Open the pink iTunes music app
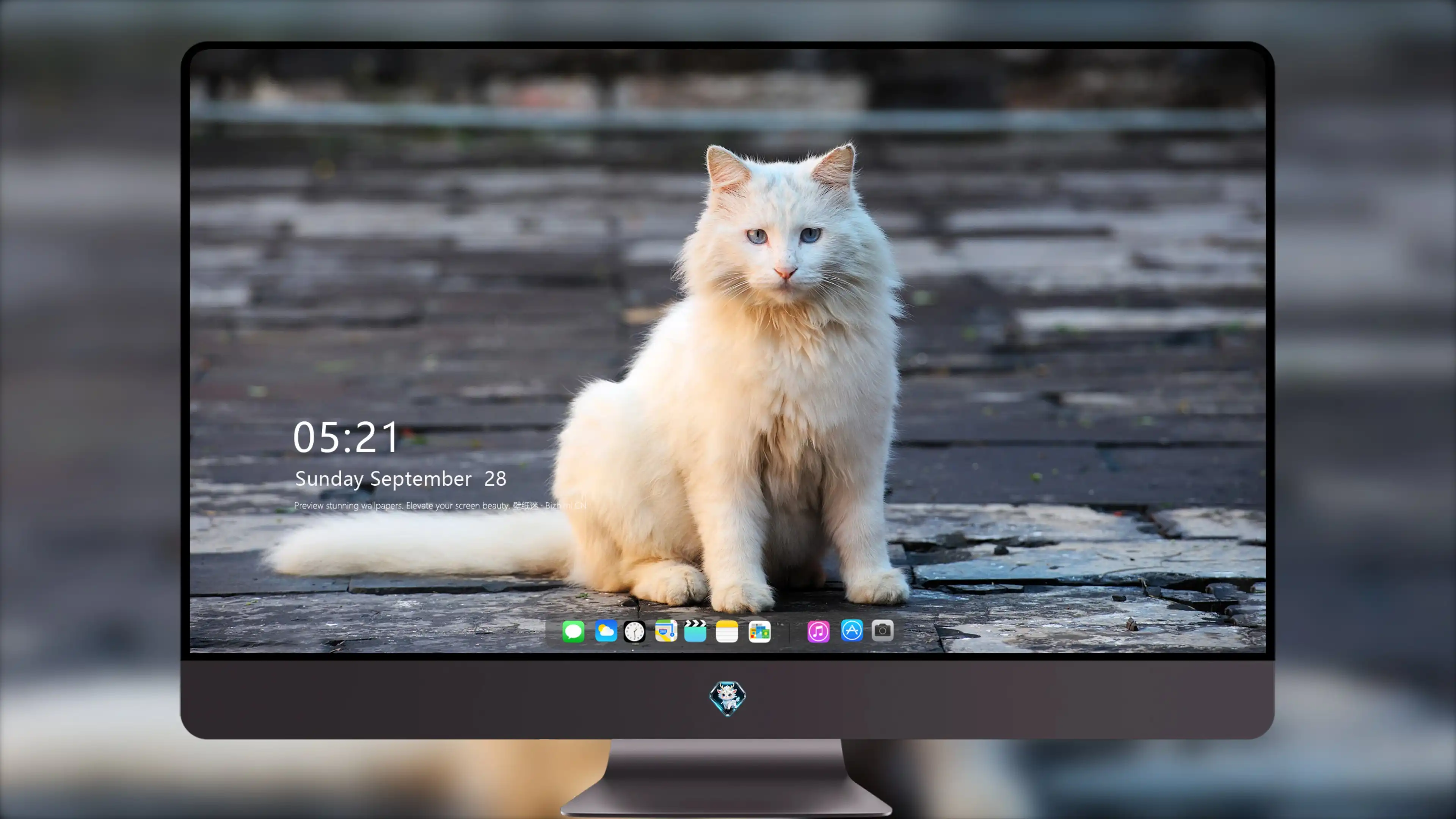Viewport: 1456px width, 819px height. 819,631
